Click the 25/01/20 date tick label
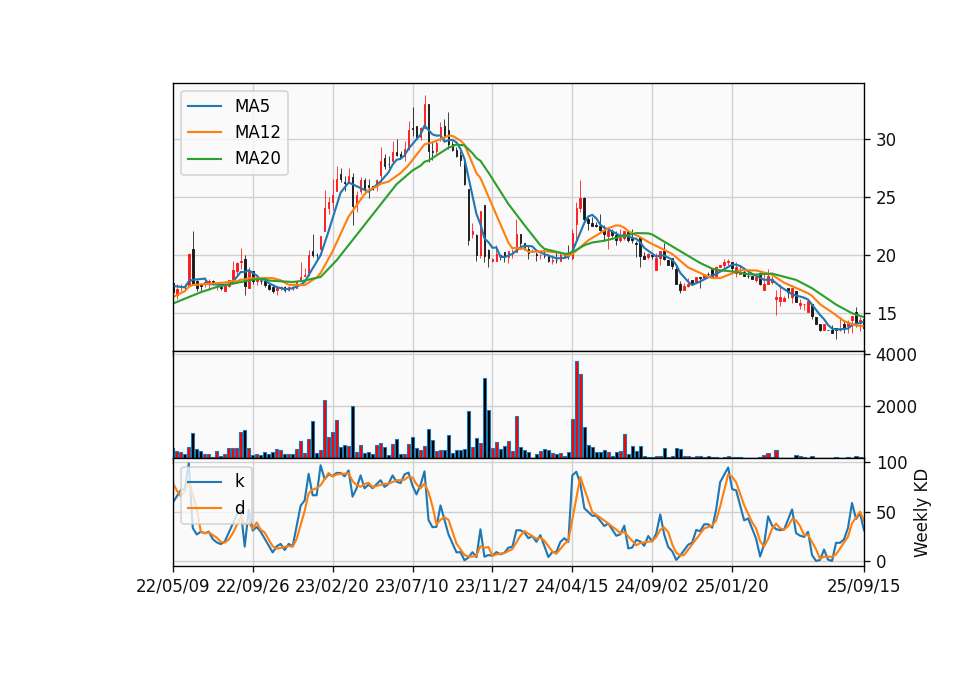Viewport: 960px width, 690px height. 732,586
